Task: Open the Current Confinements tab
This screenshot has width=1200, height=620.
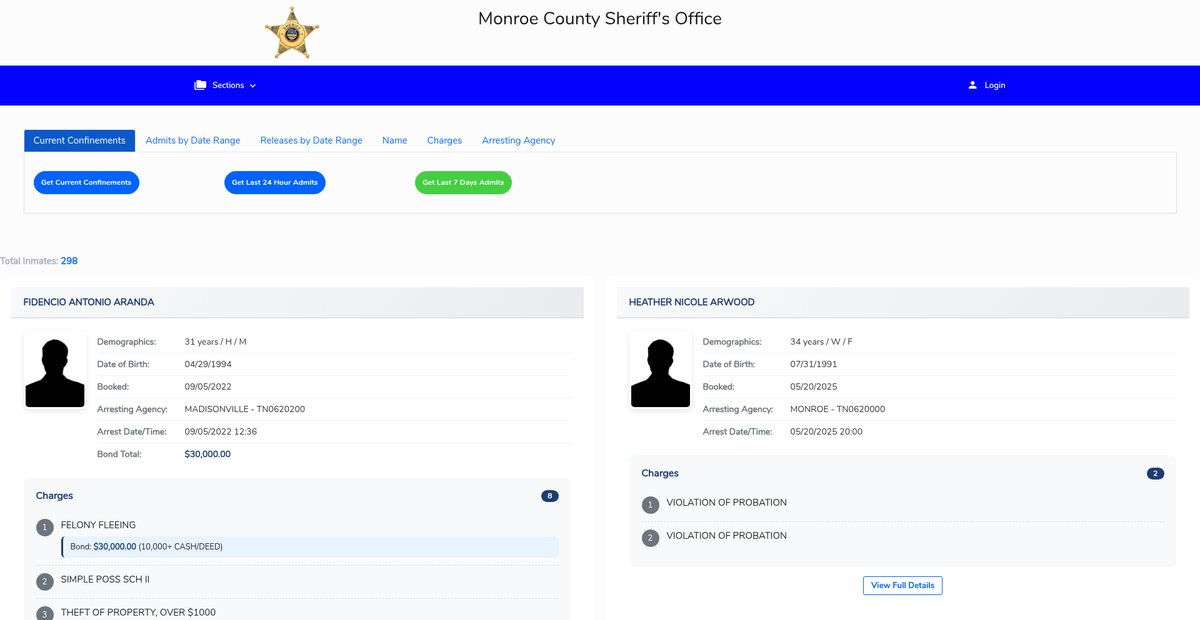Action: coord(79,141)
